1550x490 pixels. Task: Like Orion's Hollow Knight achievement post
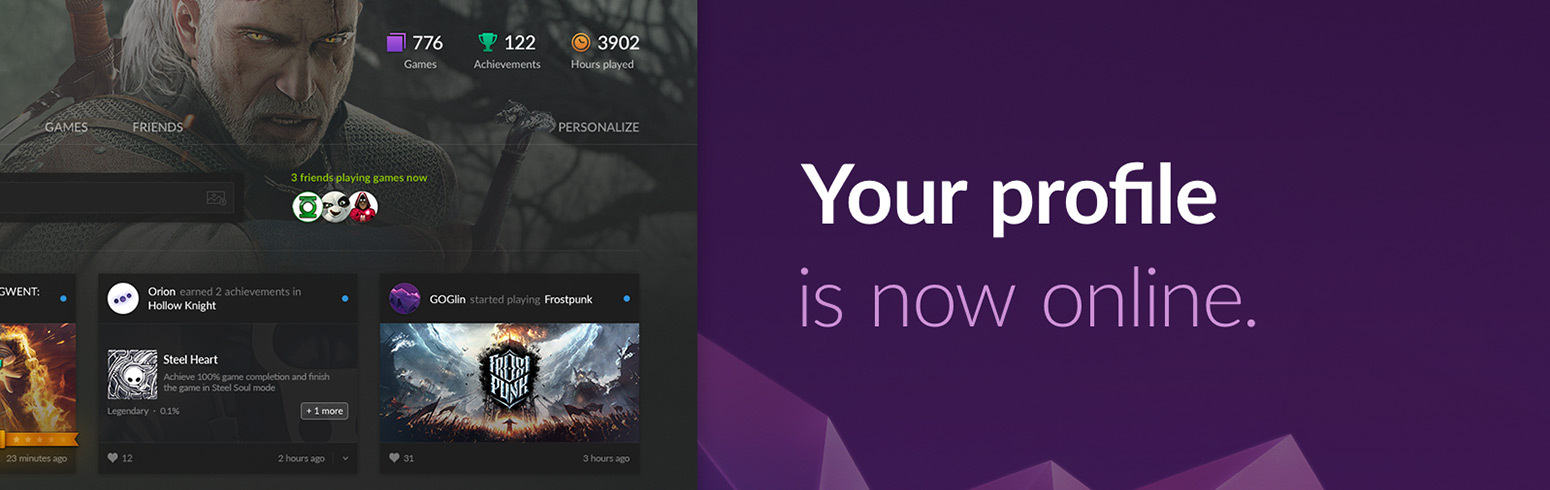[x=113, y=458]
